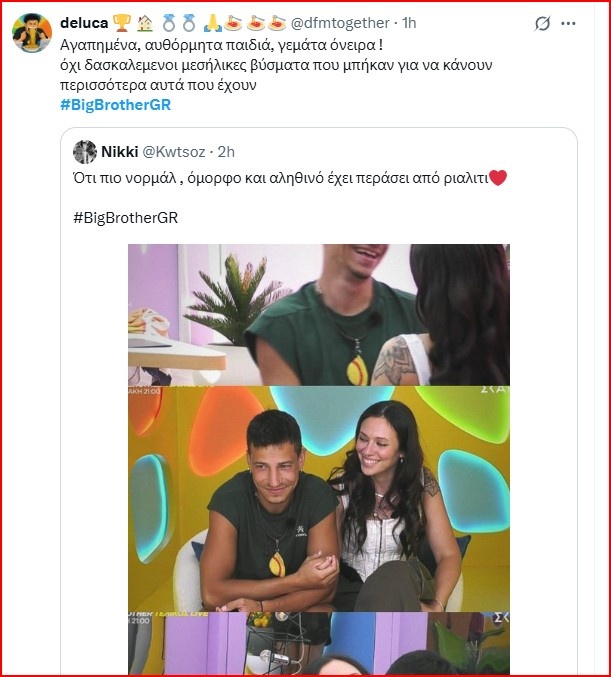Open deluca's profile avatar
The width and height of the screenshot is (611, 677).
[x=32, y=33]
